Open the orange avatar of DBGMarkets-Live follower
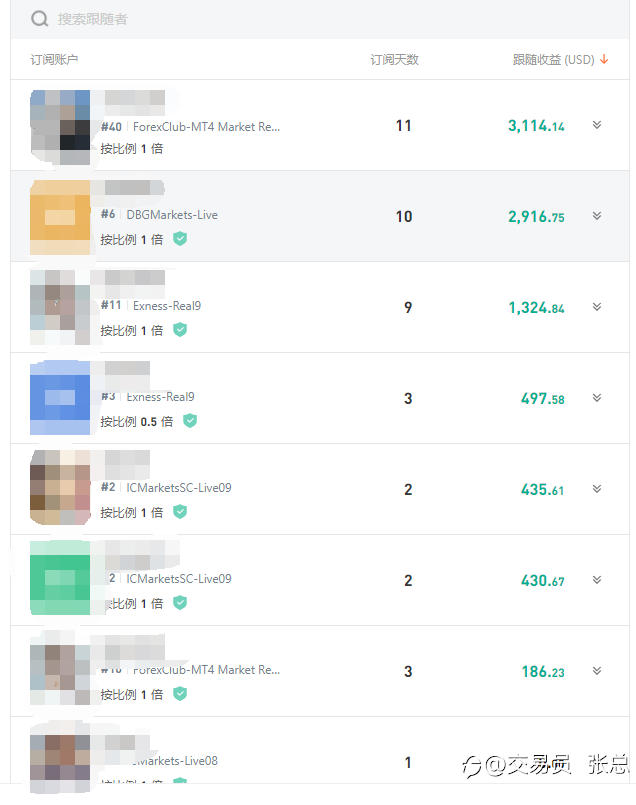636x805 pixels. point(60,217)
